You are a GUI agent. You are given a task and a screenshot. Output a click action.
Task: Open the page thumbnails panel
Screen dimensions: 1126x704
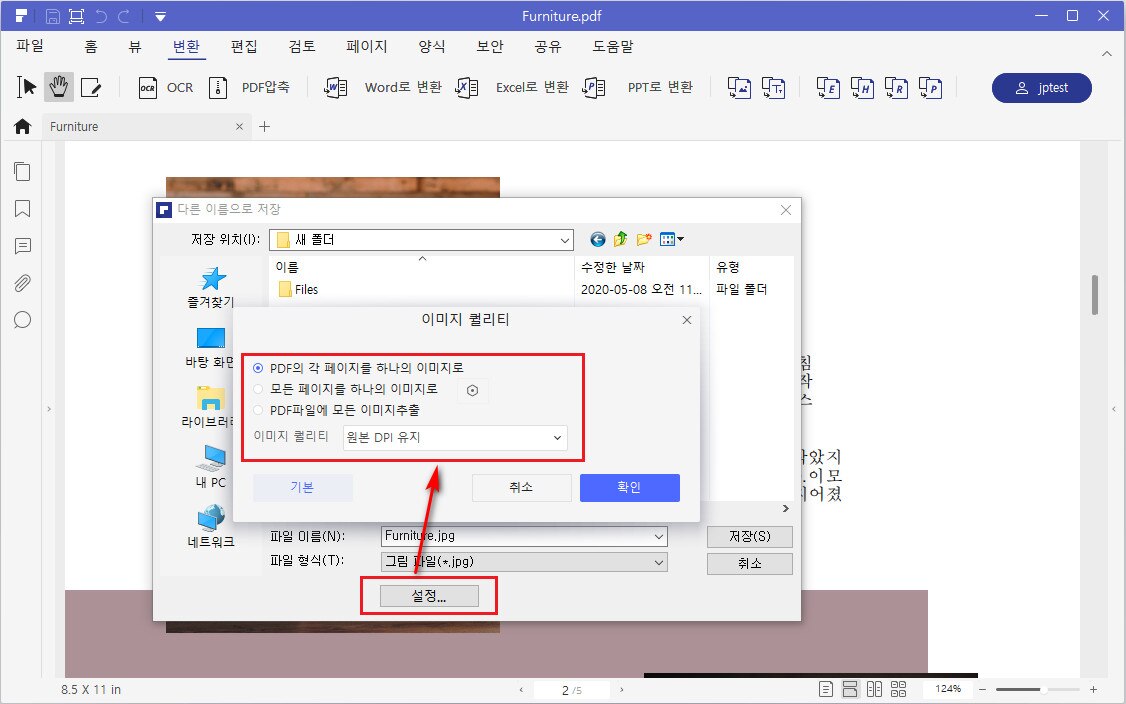coord(22,171)
